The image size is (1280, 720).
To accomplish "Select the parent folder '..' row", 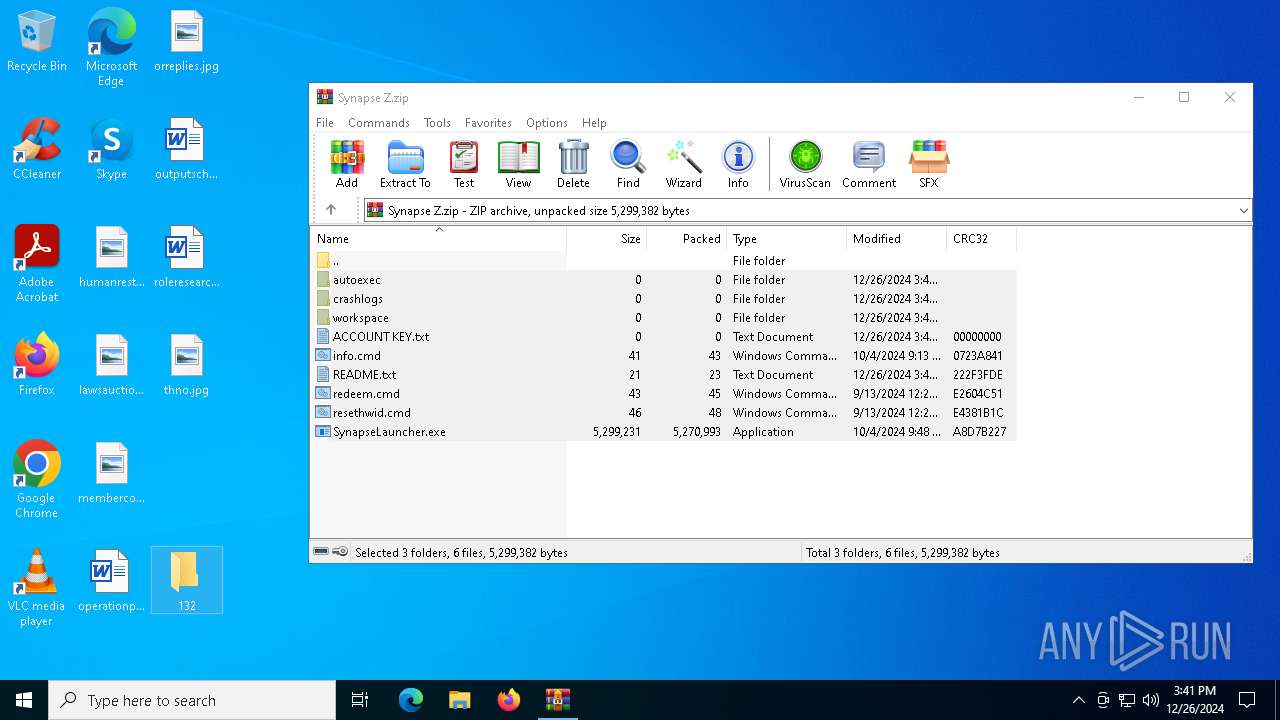I will point(663,261).
